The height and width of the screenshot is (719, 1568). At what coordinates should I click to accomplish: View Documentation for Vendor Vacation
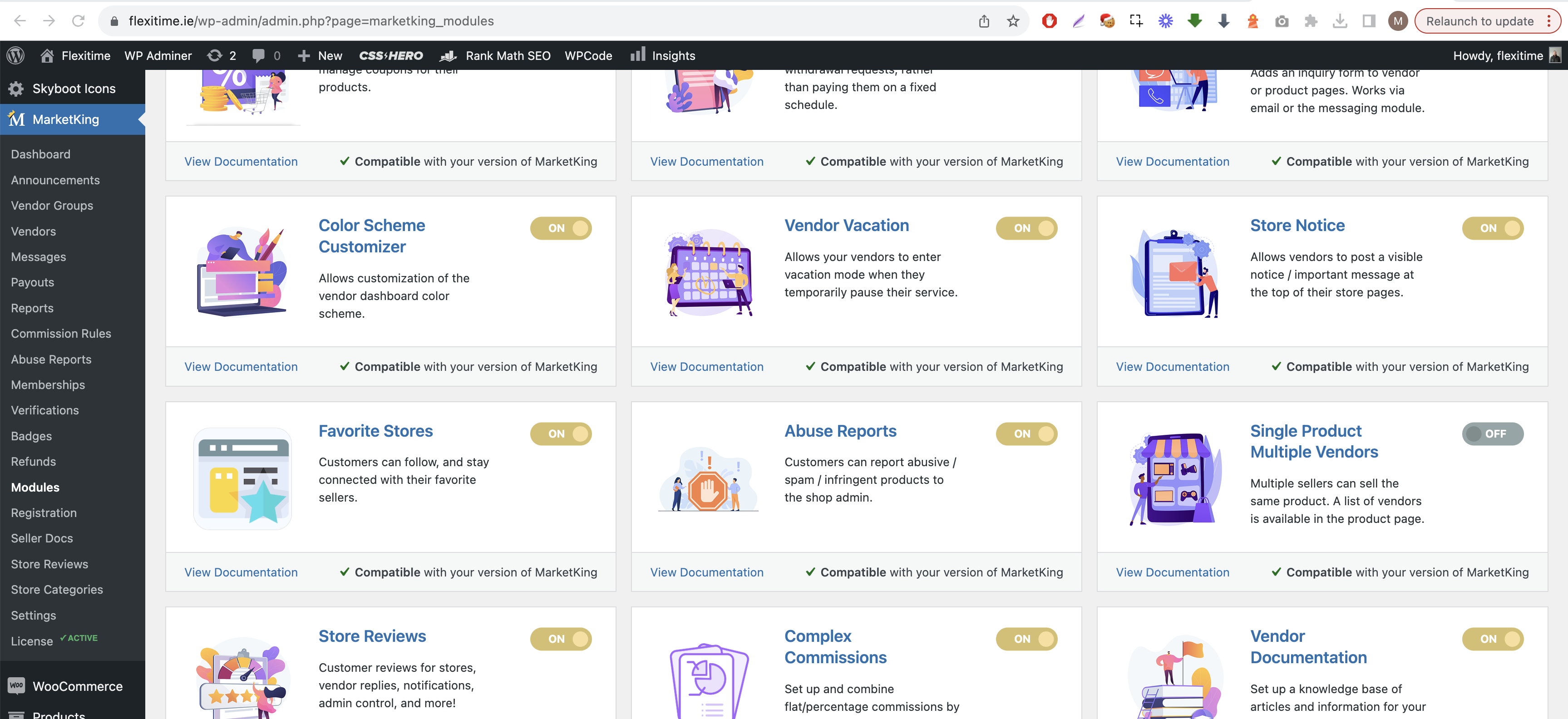[x=707, y=366]
